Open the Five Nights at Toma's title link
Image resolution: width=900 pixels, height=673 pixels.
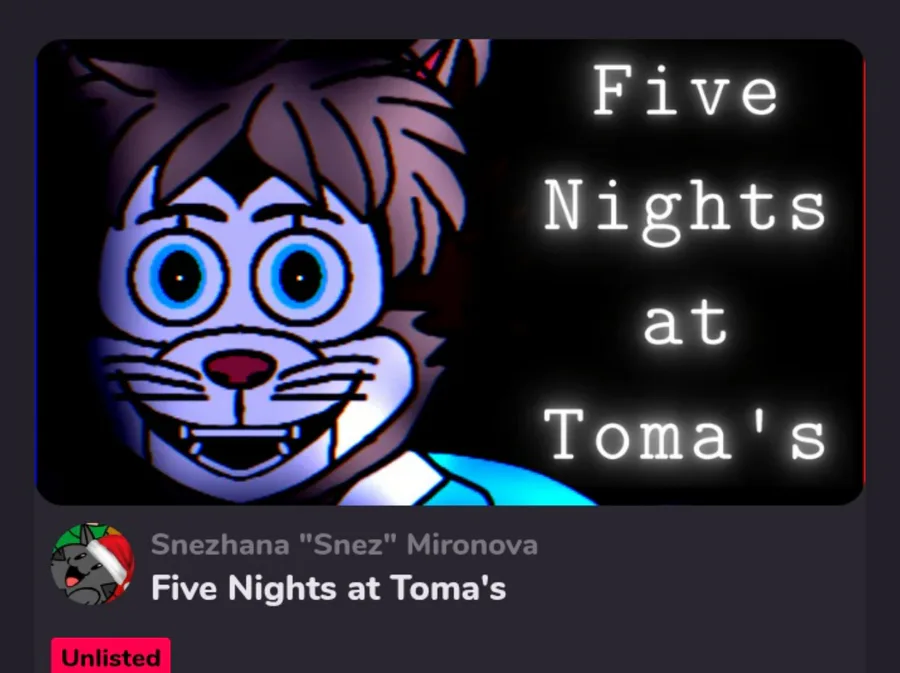coord(328,588)
